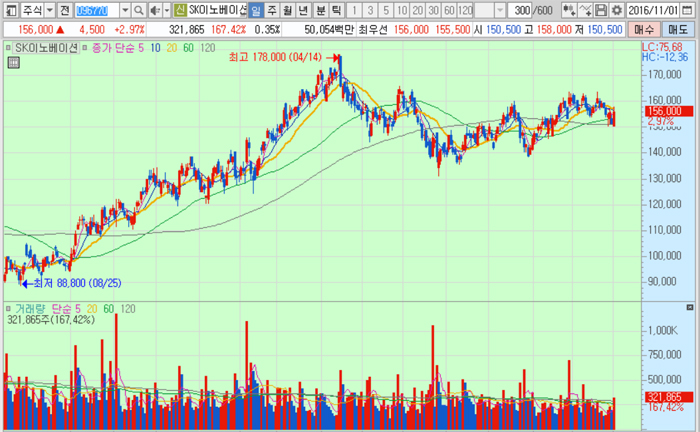Click the save chart floppy disk icon
The height and width of the screenshot is (432, 700).
[x=603, y=10]
